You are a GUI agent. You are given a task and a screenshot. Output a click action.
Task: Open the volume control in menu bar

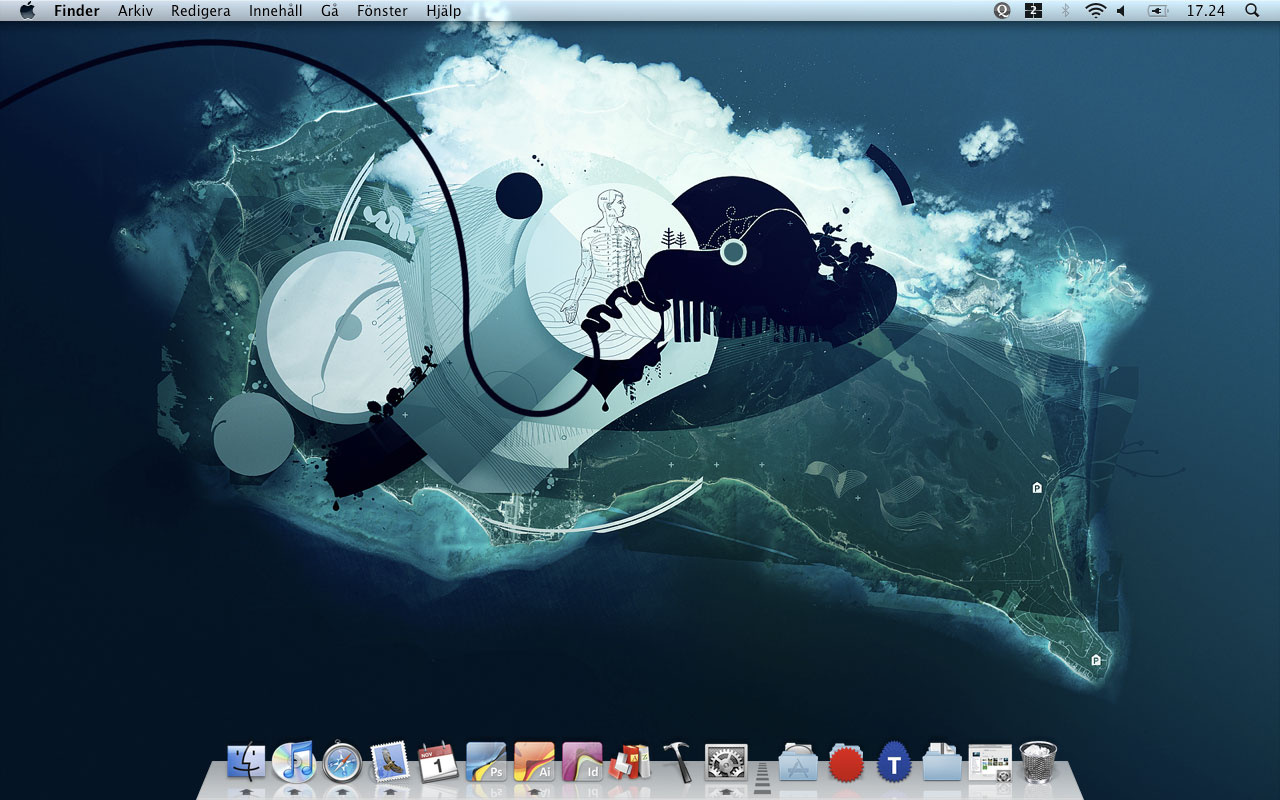(x=1122, y=11)
